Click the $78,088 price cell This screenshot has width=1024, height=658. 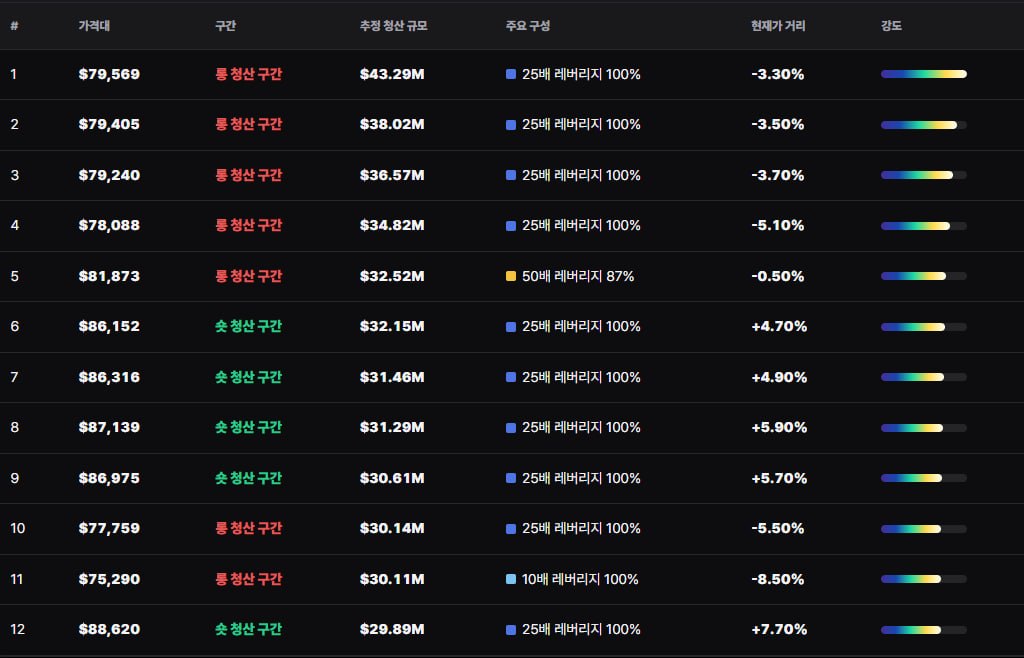click(109, 225)
